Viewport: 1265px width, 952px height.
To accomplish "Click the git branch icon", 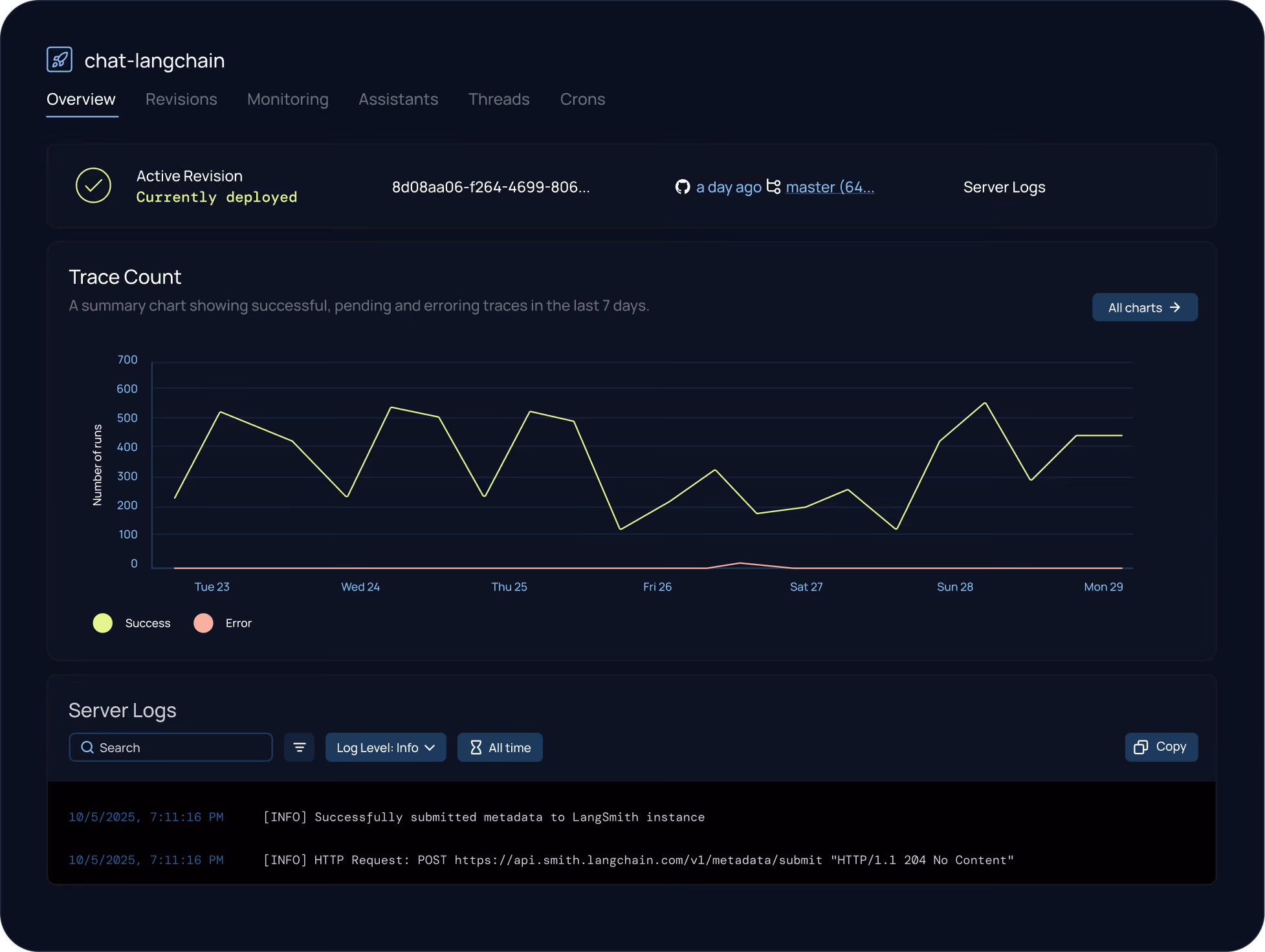I will tap(773, 186).
